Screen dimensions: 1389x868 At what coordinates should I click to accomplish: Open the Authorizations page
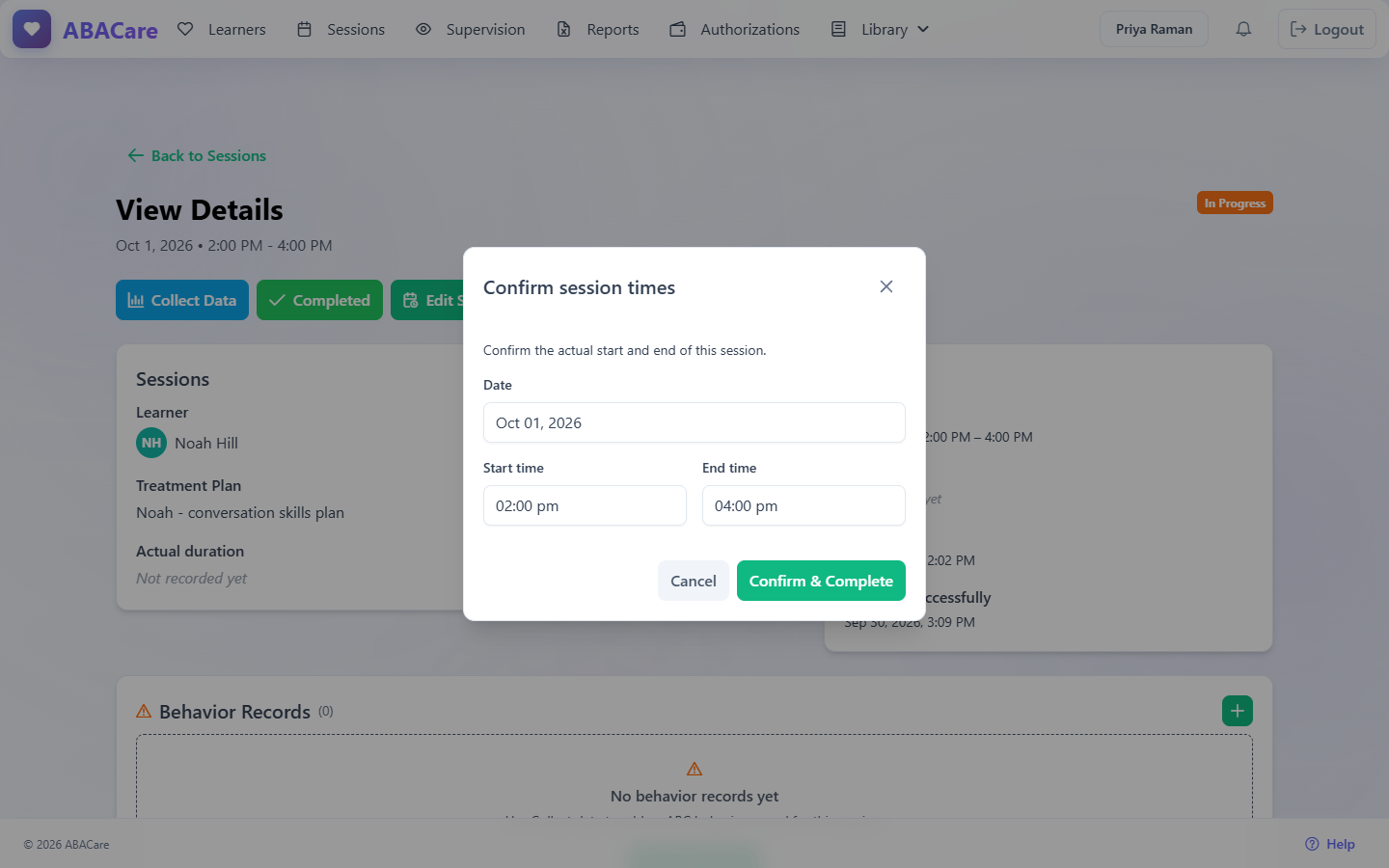pos(735,29)
